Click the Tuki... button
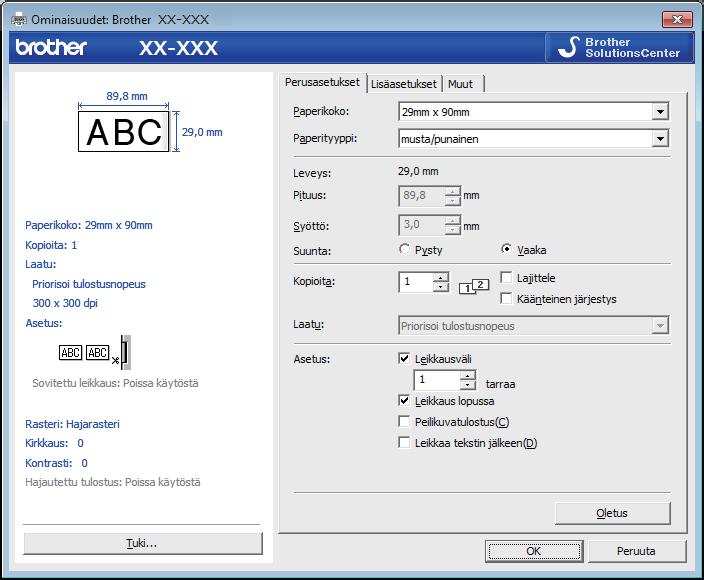This screenshot has height=580, width=704. 142,543
